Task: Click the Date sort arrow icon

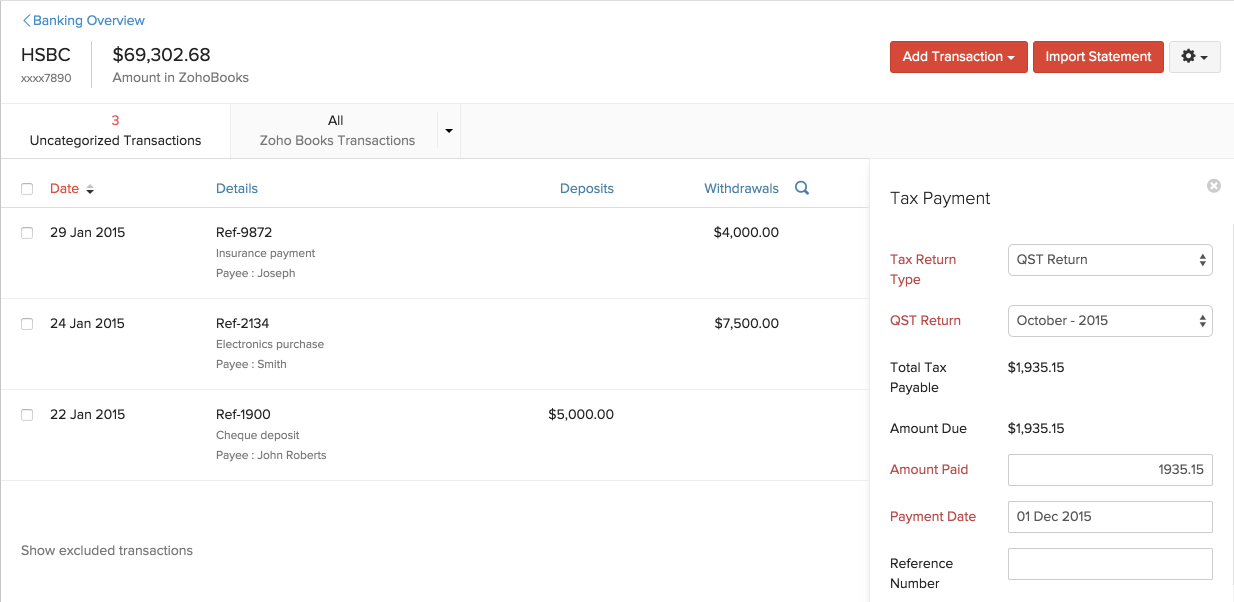Action: pyautogui.click(x=90, y=189)
